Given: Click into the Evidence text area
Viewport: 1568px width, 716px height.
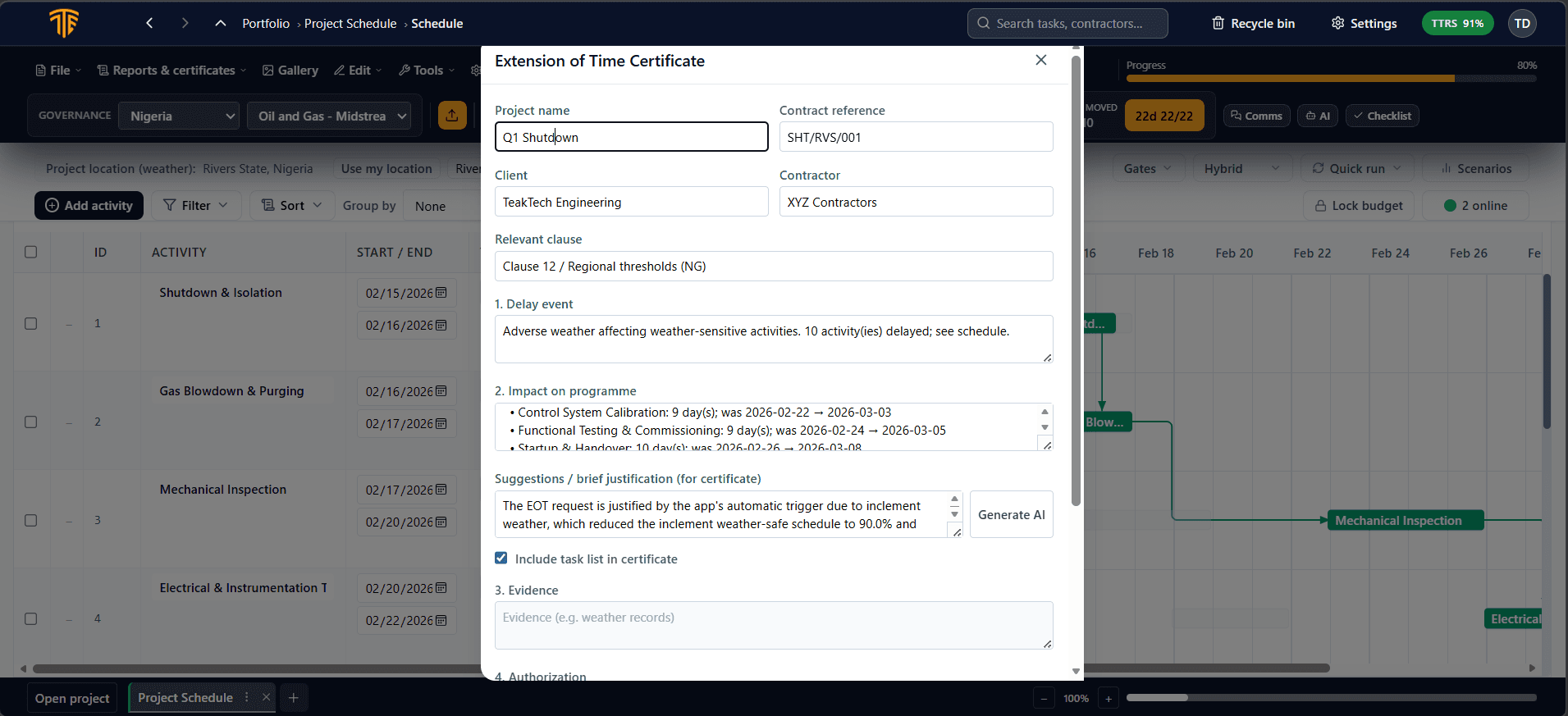Looking at the screenshot, I should (773, 625).
